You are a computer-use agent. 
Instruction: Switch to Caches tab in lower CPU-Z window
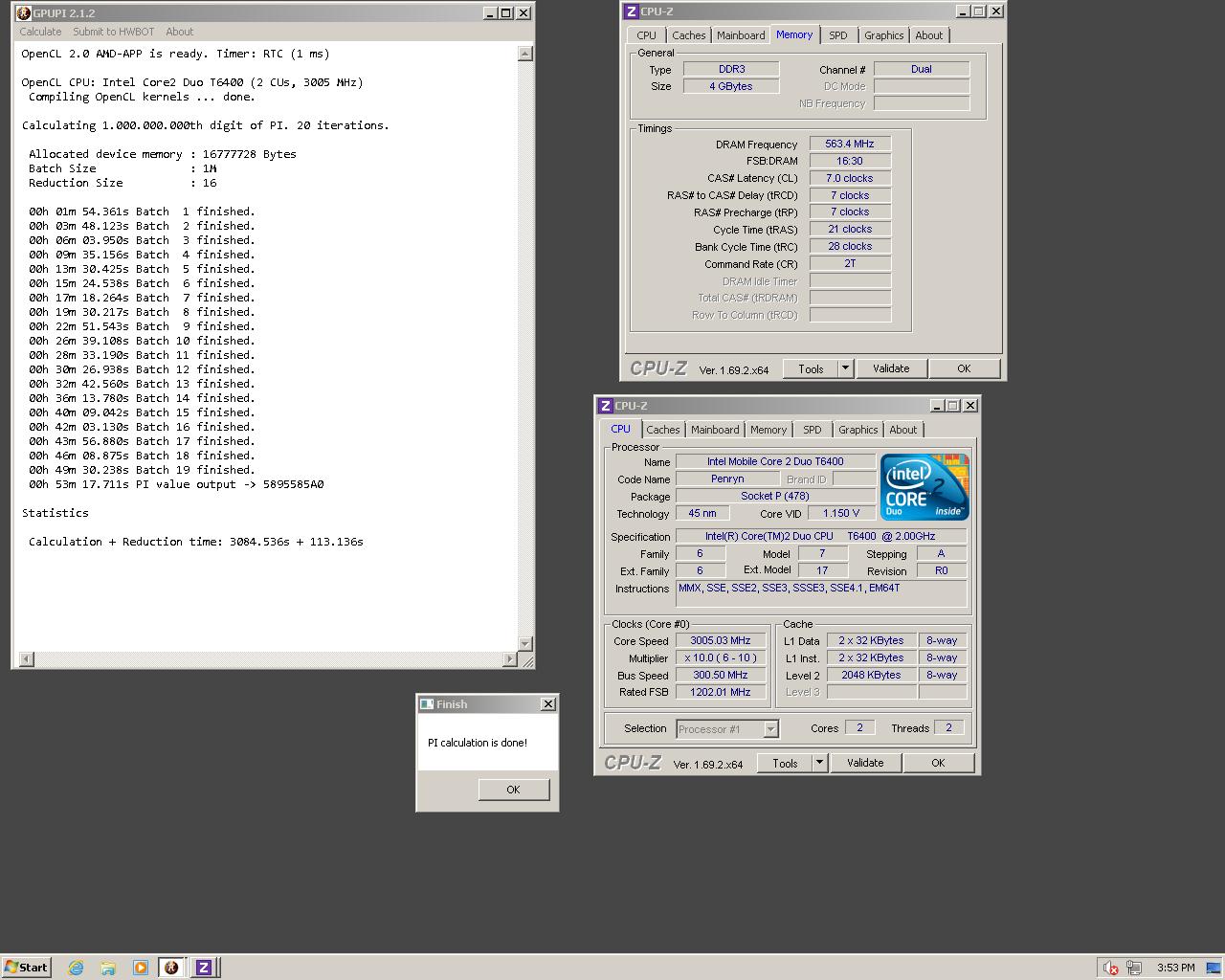click(662, 430)
